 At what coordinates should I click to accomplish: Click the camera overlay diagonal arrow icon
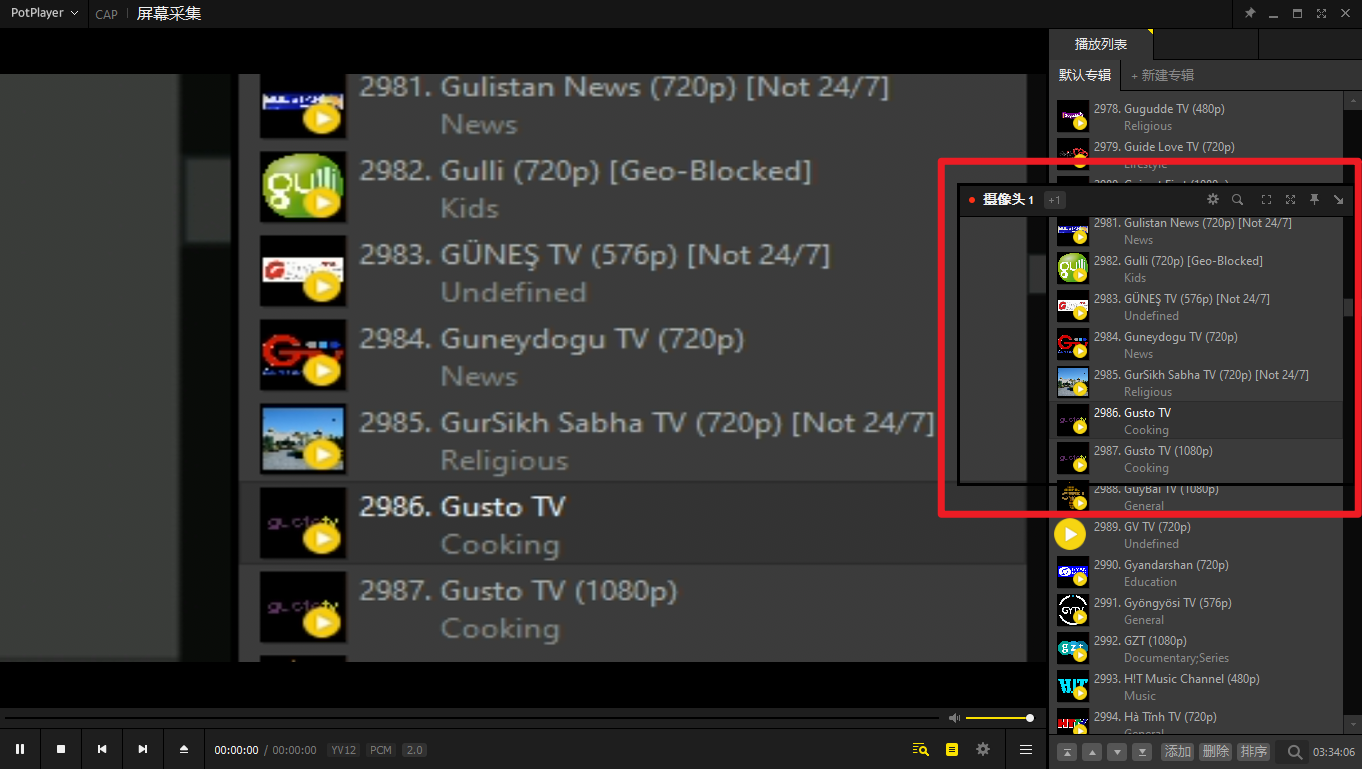point(1339,200)
